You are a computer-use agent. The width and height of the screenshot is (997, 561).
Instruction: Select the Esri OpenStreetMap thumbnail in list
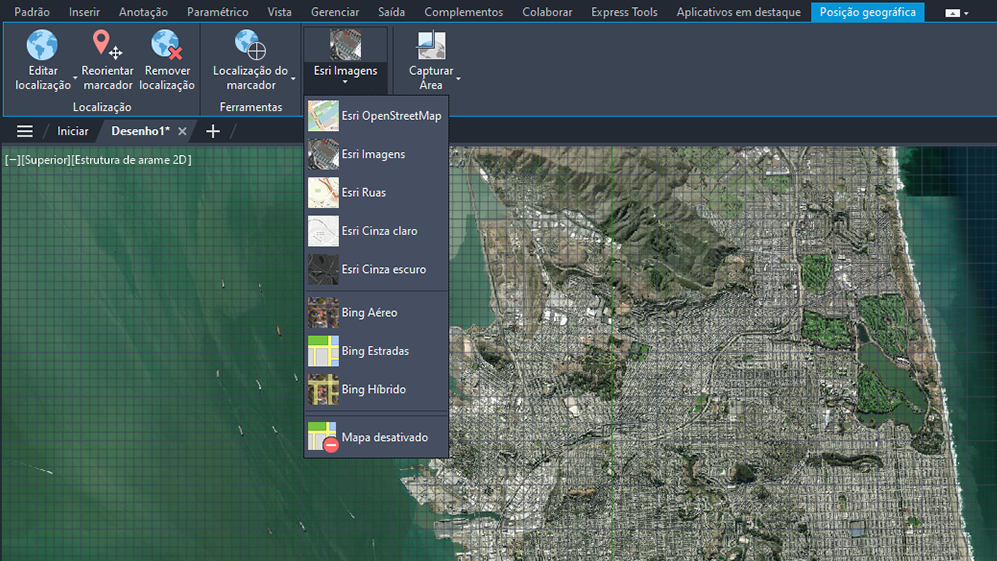323,116
